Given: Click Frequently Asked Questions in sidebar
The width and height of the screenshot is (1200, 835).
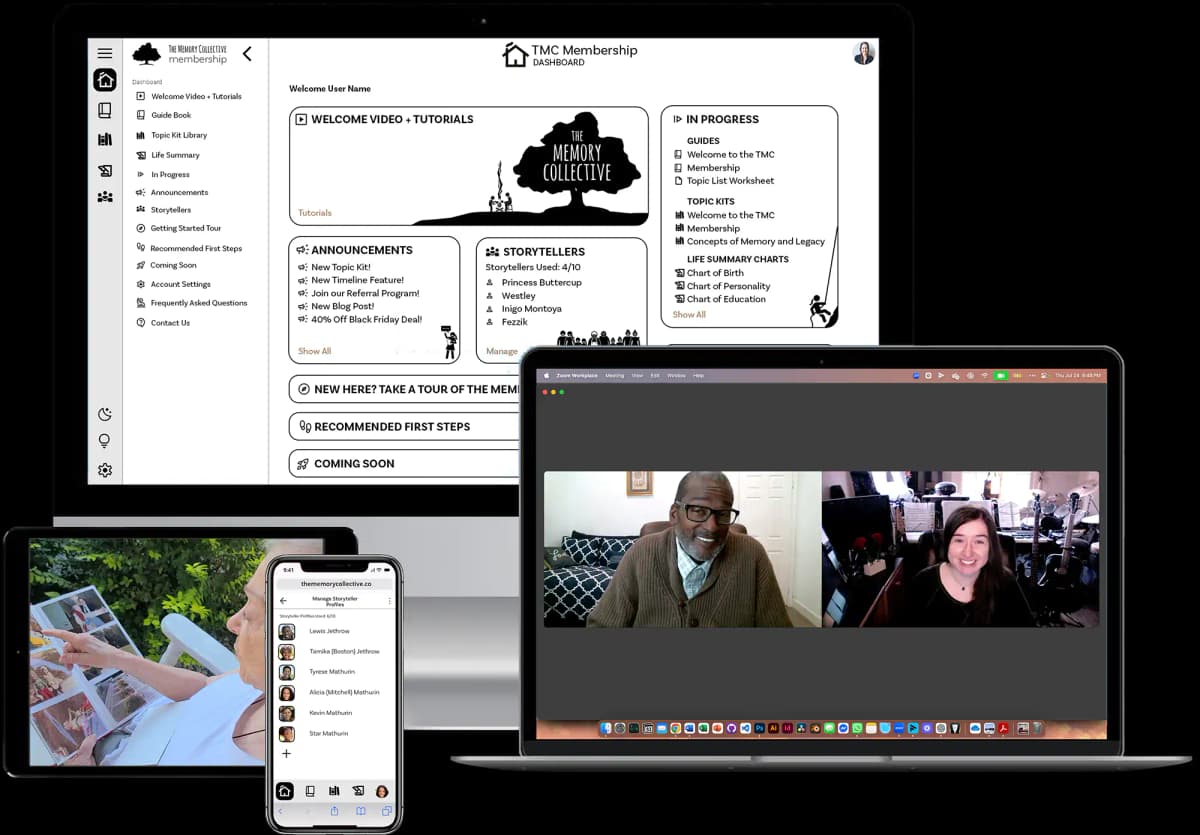Looking at the screenshot, I should pos(198,303).
